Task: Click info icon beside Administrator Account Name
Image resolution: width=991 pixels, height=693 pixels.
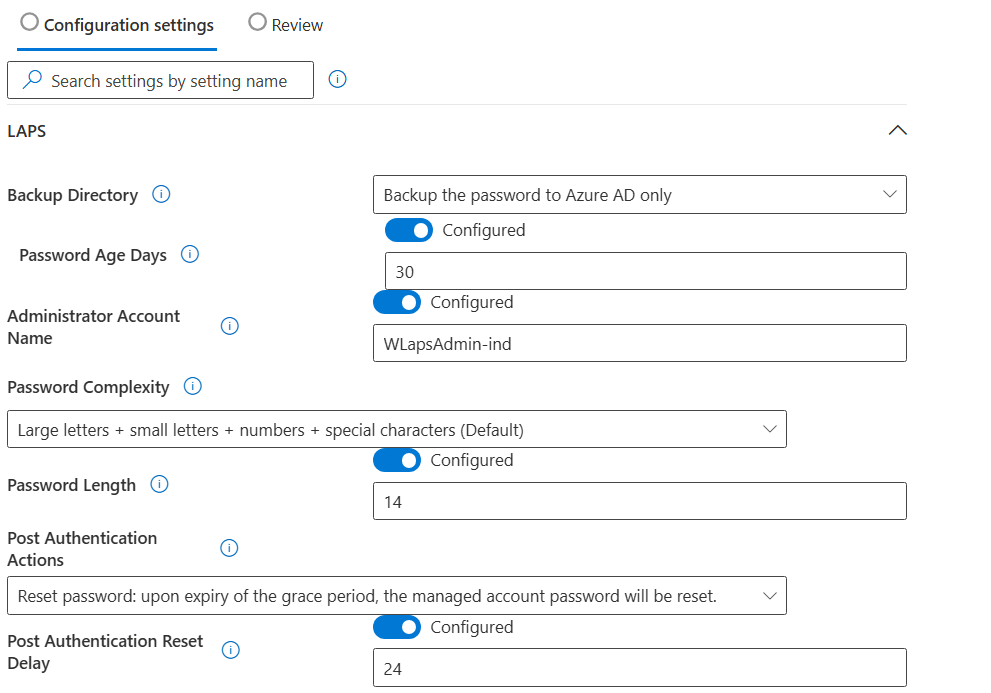Action: (229, 326)
